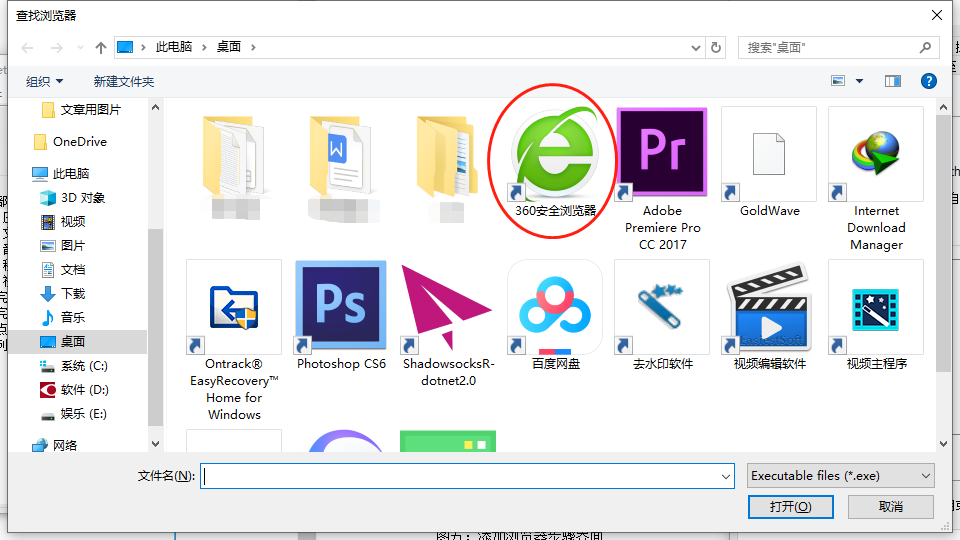Viewport: 960px width, 540px height.
Task: Expand the chevron after 桌面 breadcrumb
Action: tap(253, 47)
